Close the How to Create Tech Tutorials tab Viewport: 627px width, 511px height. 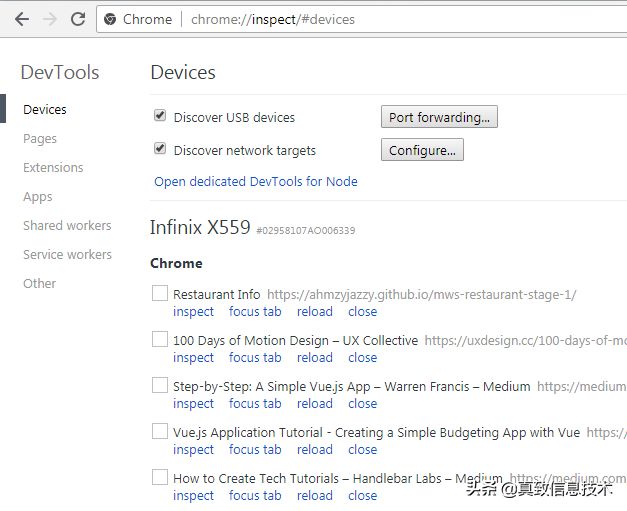(363, 496)
